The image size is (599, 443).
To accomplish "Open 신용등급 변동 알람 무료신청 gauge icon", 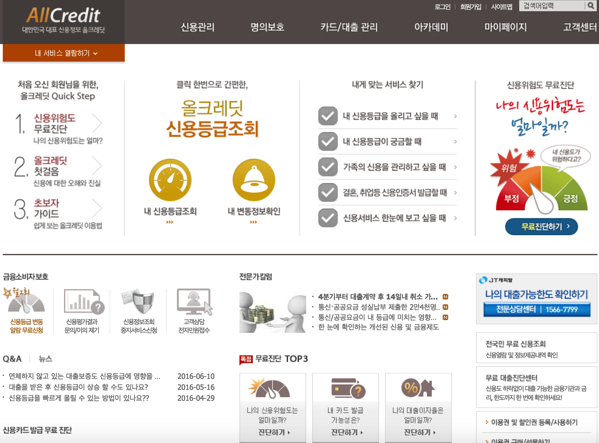I will [25, 302].
